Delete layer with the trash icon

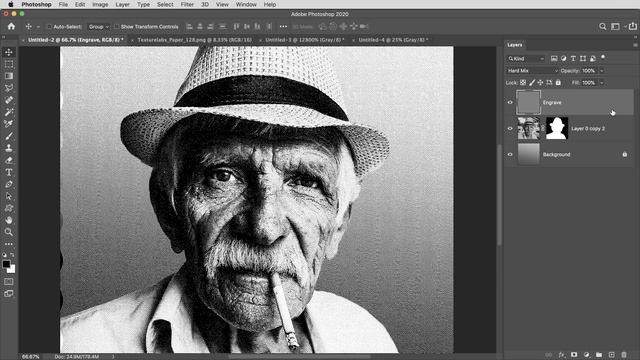pyautogui.click(x=624, y=355)
